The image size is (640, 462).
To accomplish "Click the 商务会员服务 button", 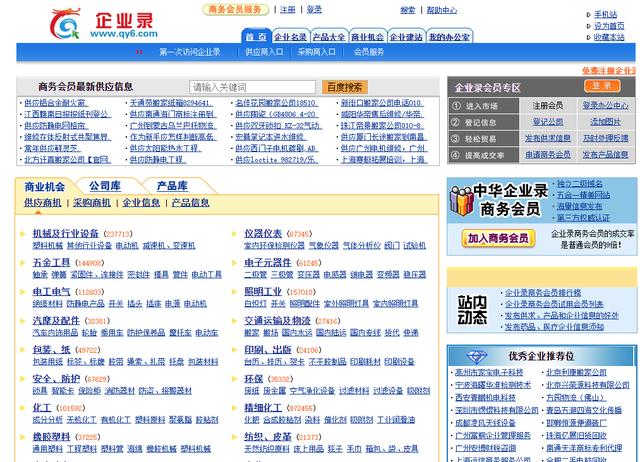I will (x=235, y=9).
